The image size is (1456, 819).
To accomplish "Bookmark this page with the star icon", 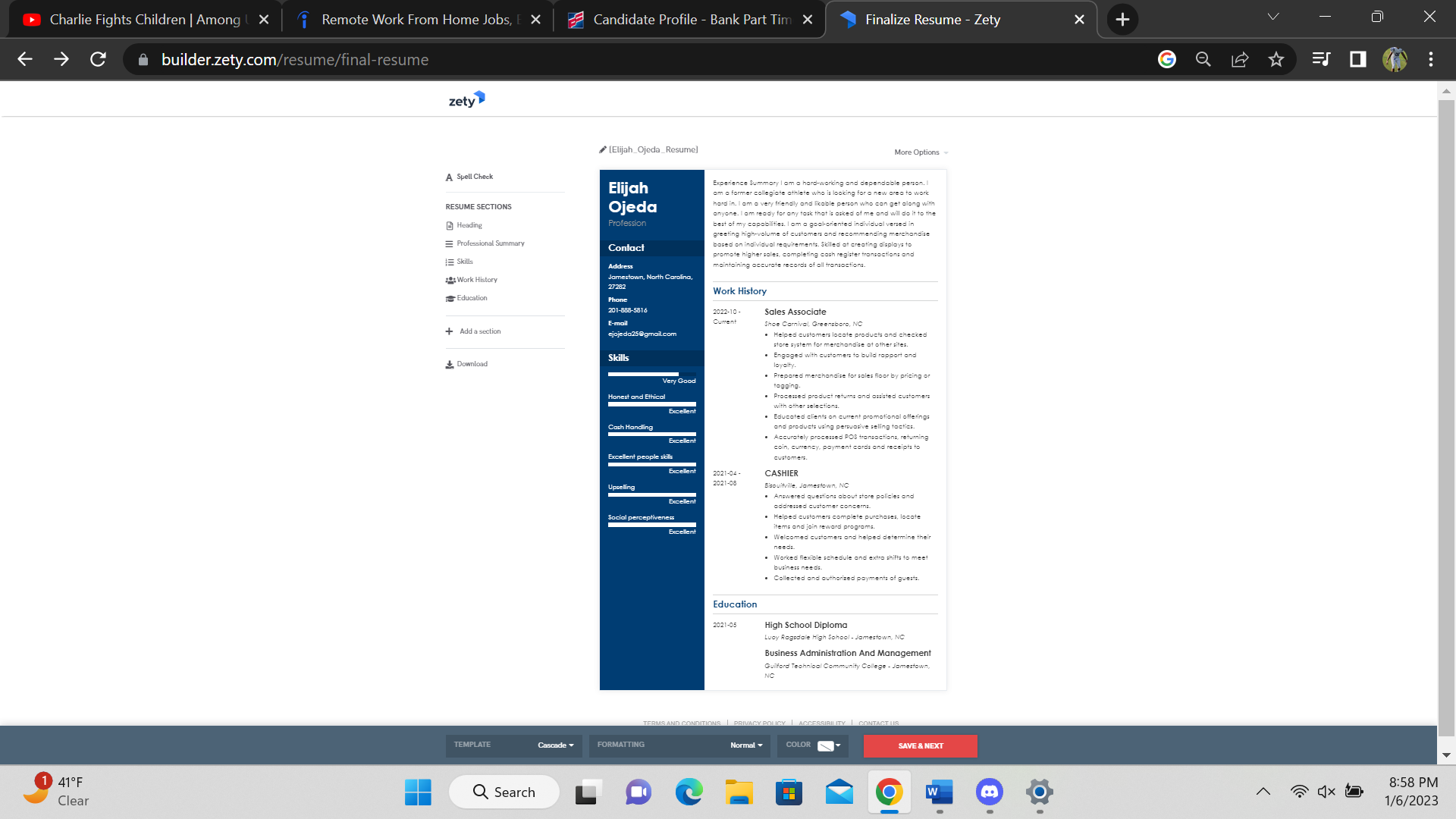I will pyautogui.click(x=1276, y=59).
